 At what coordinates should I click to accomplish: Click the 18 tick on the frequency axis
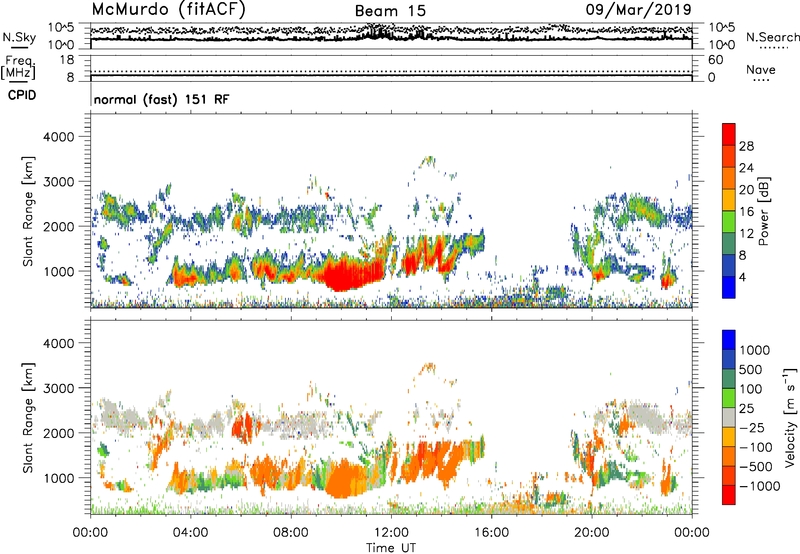coord(67,60)
